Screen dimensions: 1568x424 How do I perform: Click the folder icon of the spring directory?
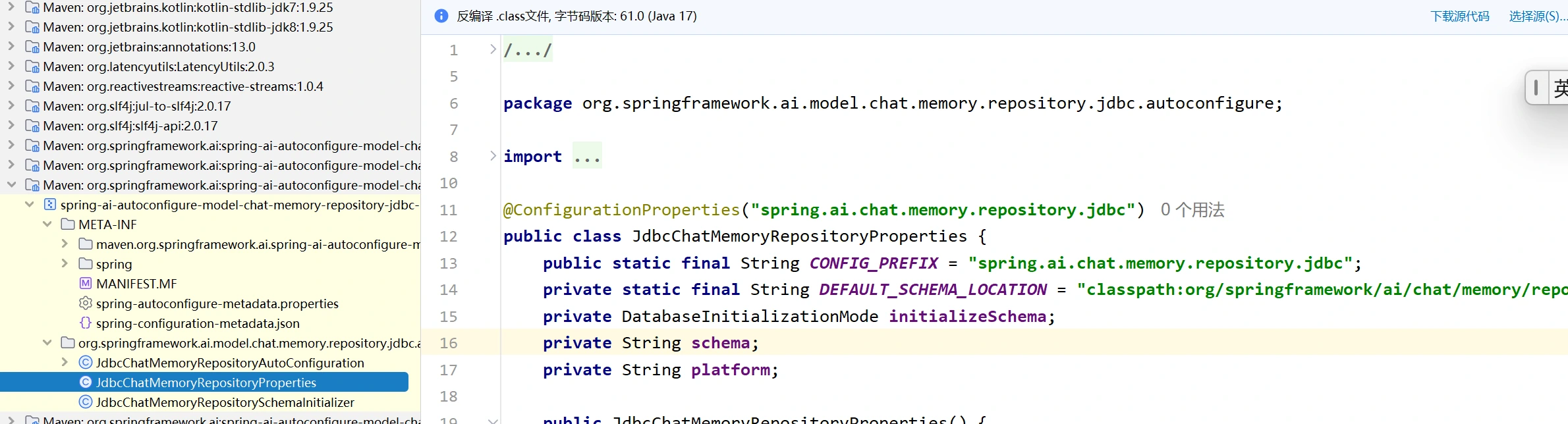(x=85, y=264)
